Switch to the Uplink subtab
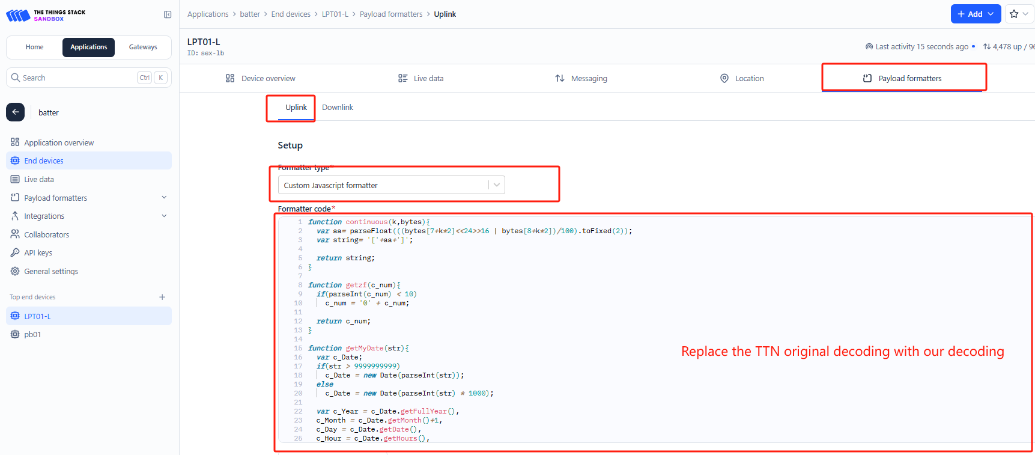Viewport: 1035px width, 455px height. click(x=296, y=107)
